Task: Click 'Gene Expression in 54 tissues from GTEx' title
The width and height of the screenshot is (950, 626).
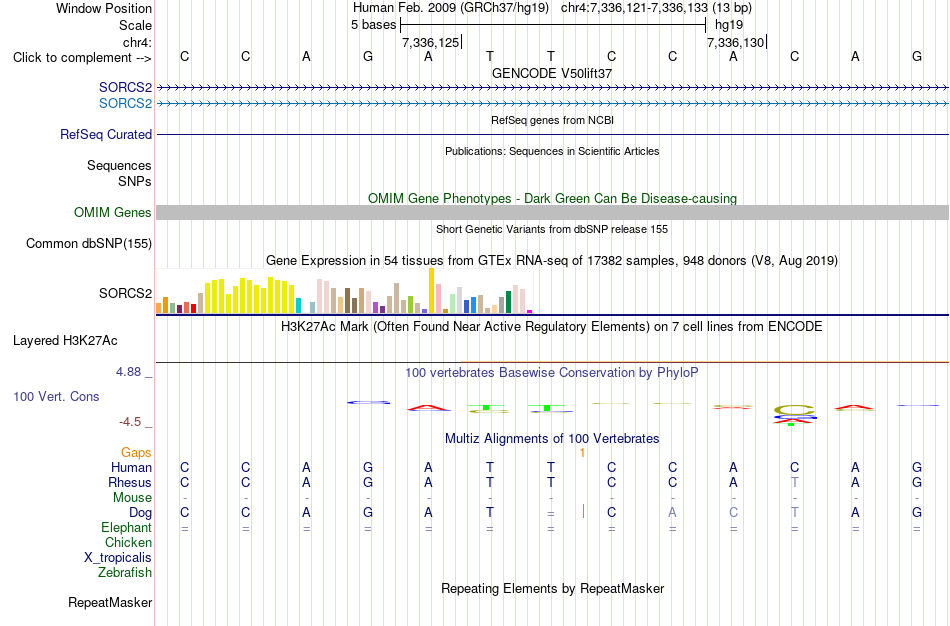Action: (x=552, y=261)
